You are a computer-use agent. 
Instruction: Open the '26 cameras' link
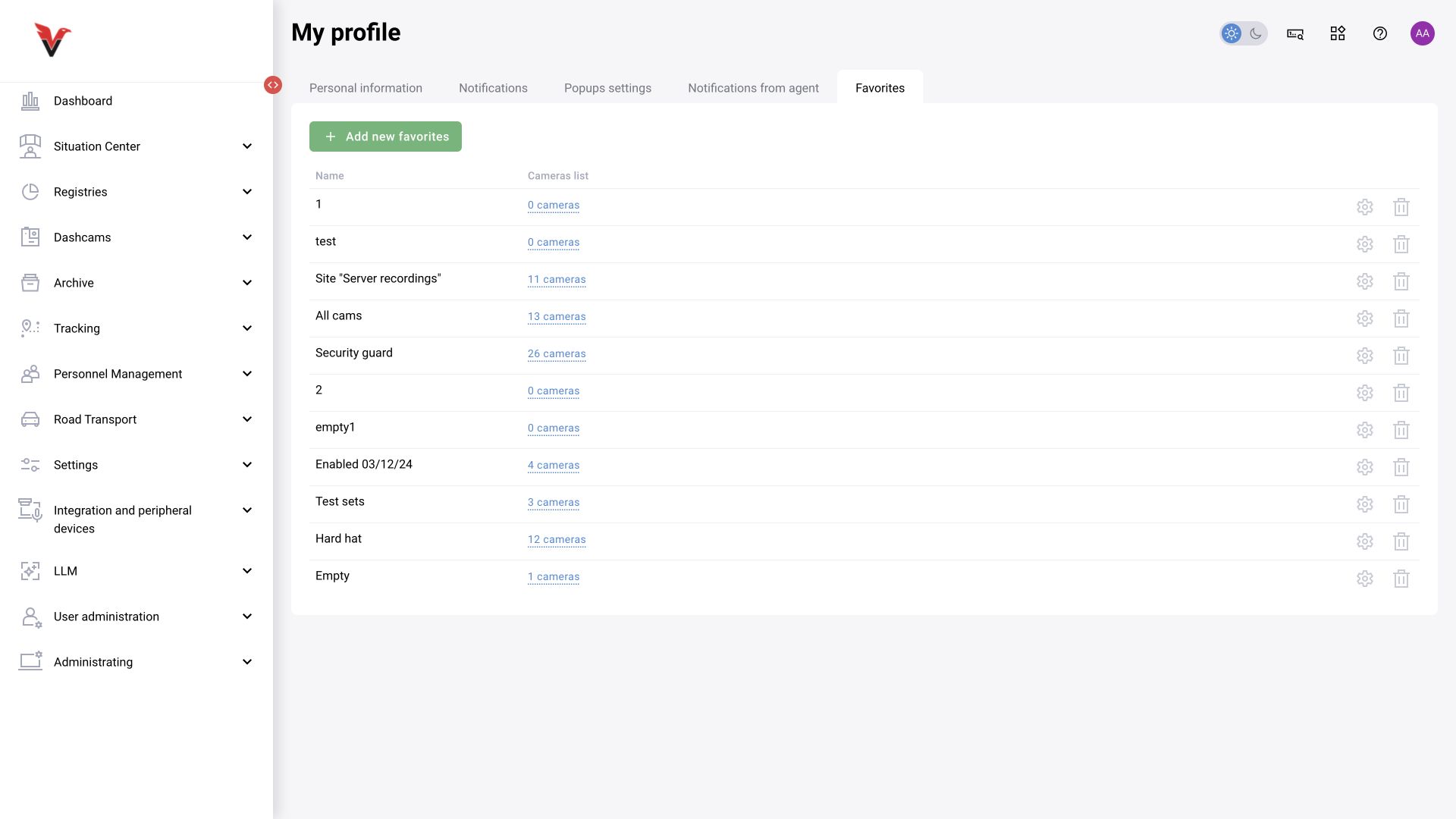pyautogui.click(x=557, y=354)
